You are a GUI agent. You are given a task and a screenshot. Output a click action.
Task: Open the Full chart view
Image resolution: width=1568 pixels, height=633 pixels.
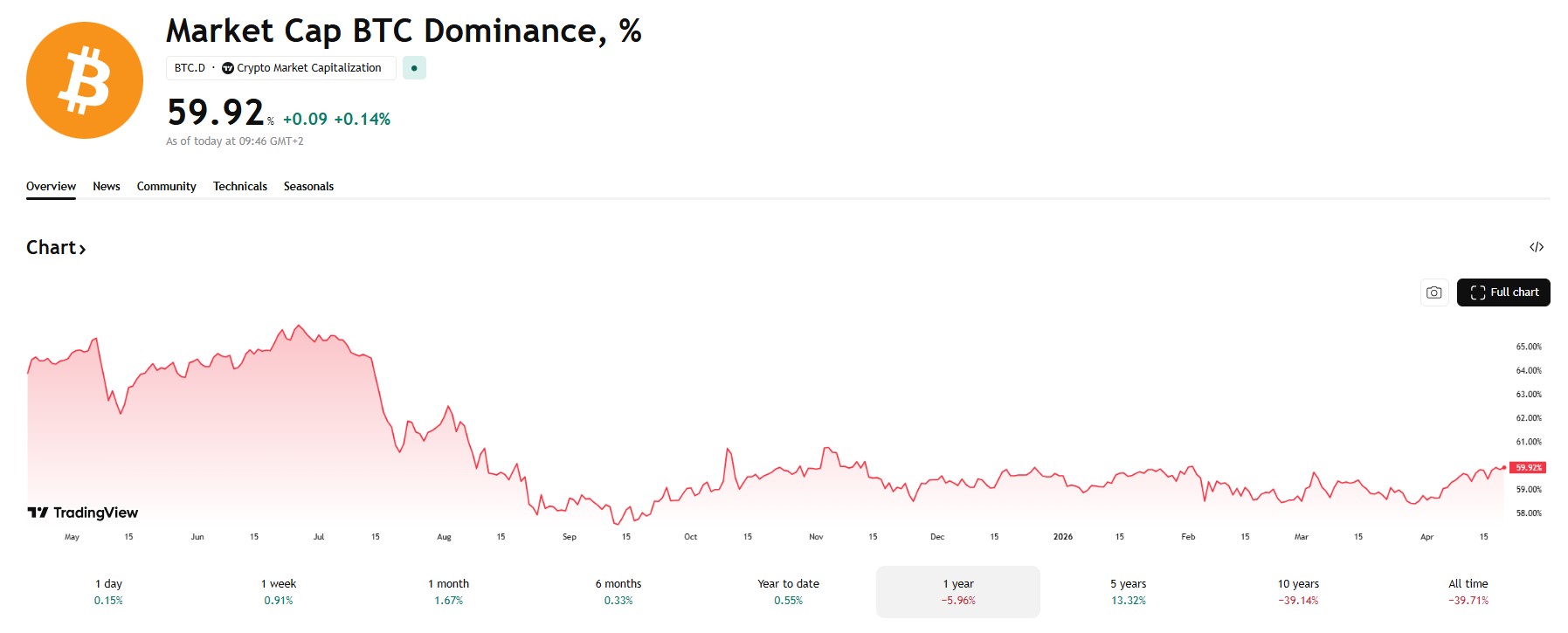[x=1503, y=292]
